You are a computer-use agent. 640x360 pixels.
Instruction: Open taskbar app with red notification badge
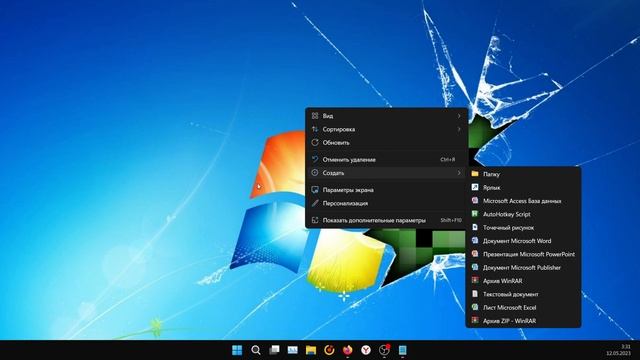click(x=384, y=350)
